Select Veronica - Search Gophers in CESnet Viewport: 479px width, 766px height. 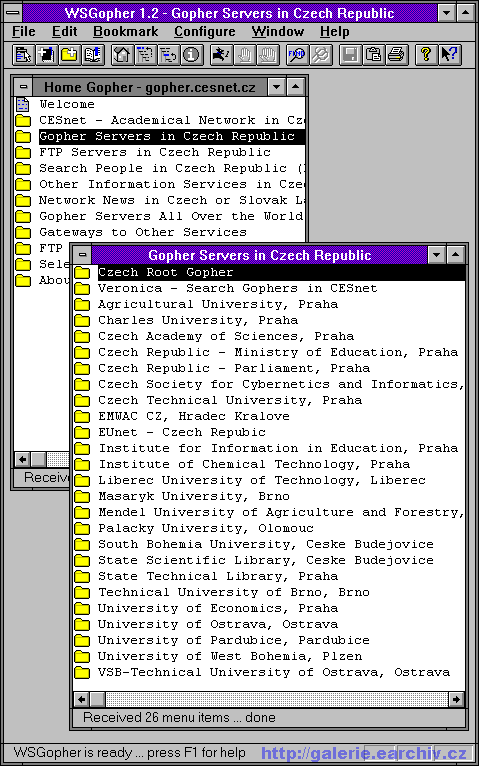click(x=237, y=288)
